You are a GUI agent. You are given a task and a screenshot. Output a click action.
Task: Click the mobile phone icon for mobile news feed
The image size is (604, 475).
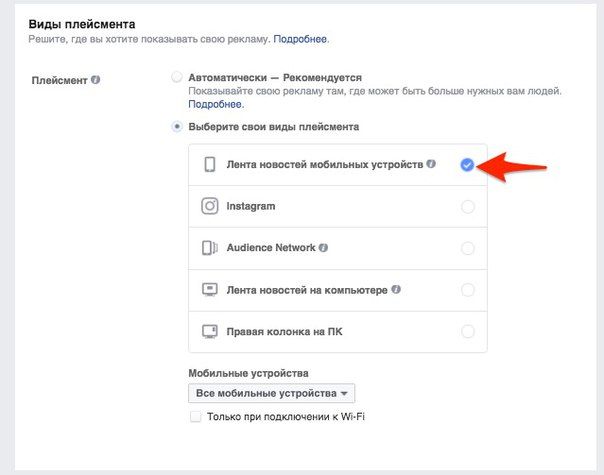point(210,164)
